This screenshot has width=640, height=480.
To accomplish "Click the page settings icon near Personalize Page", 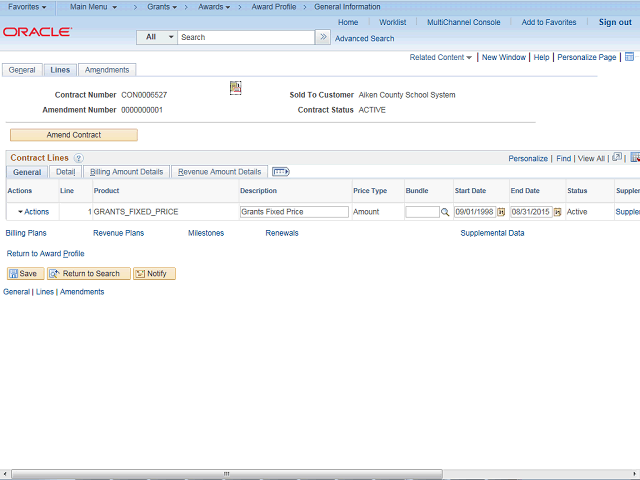I will coord(629,57).
